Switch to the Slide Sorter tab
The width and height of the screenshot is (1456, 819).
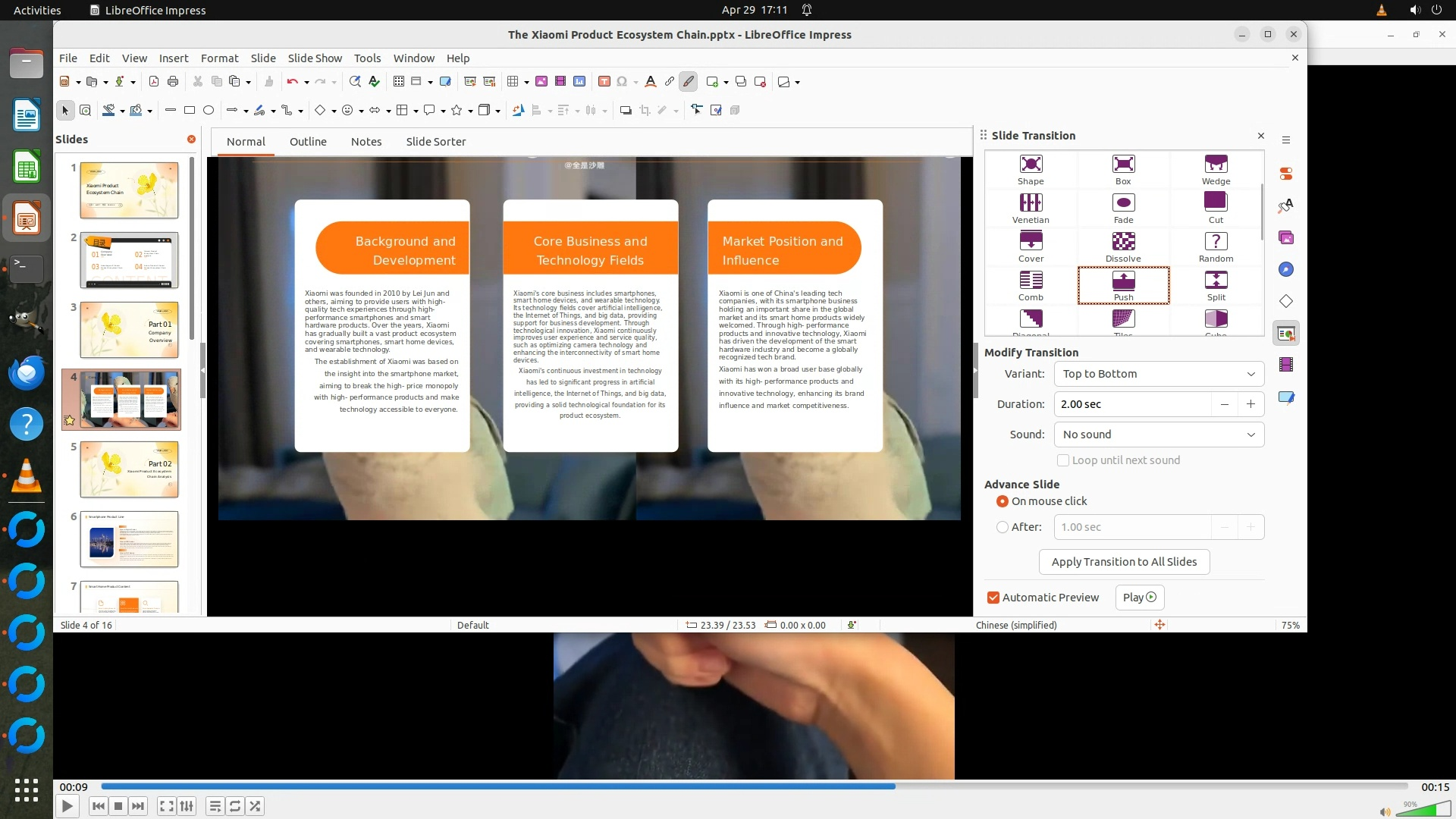coord(435,142)
